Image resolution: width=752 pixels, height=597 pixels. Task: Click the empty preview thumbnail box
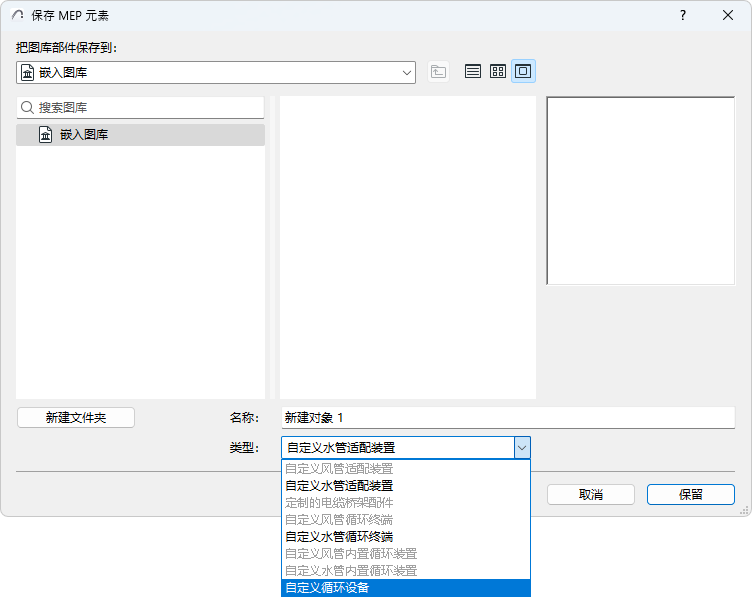tap(641, 191)
